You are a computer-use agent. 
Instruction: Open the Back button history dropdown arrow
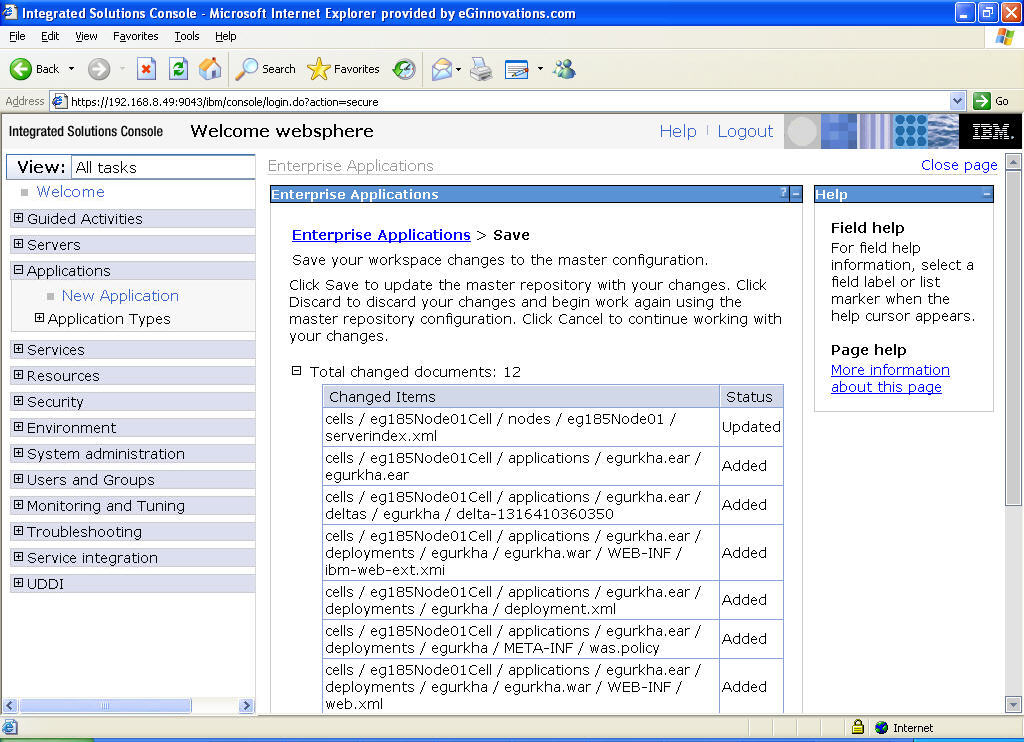(x=71, y=69)
